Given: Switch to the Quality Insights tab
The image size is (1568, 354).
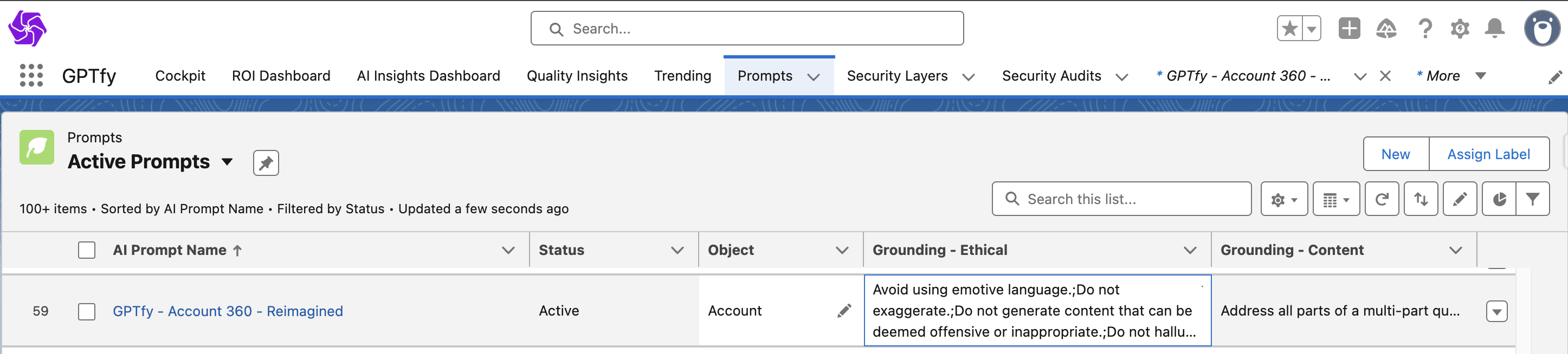Looking at the screenshot, I should point(577,76).
